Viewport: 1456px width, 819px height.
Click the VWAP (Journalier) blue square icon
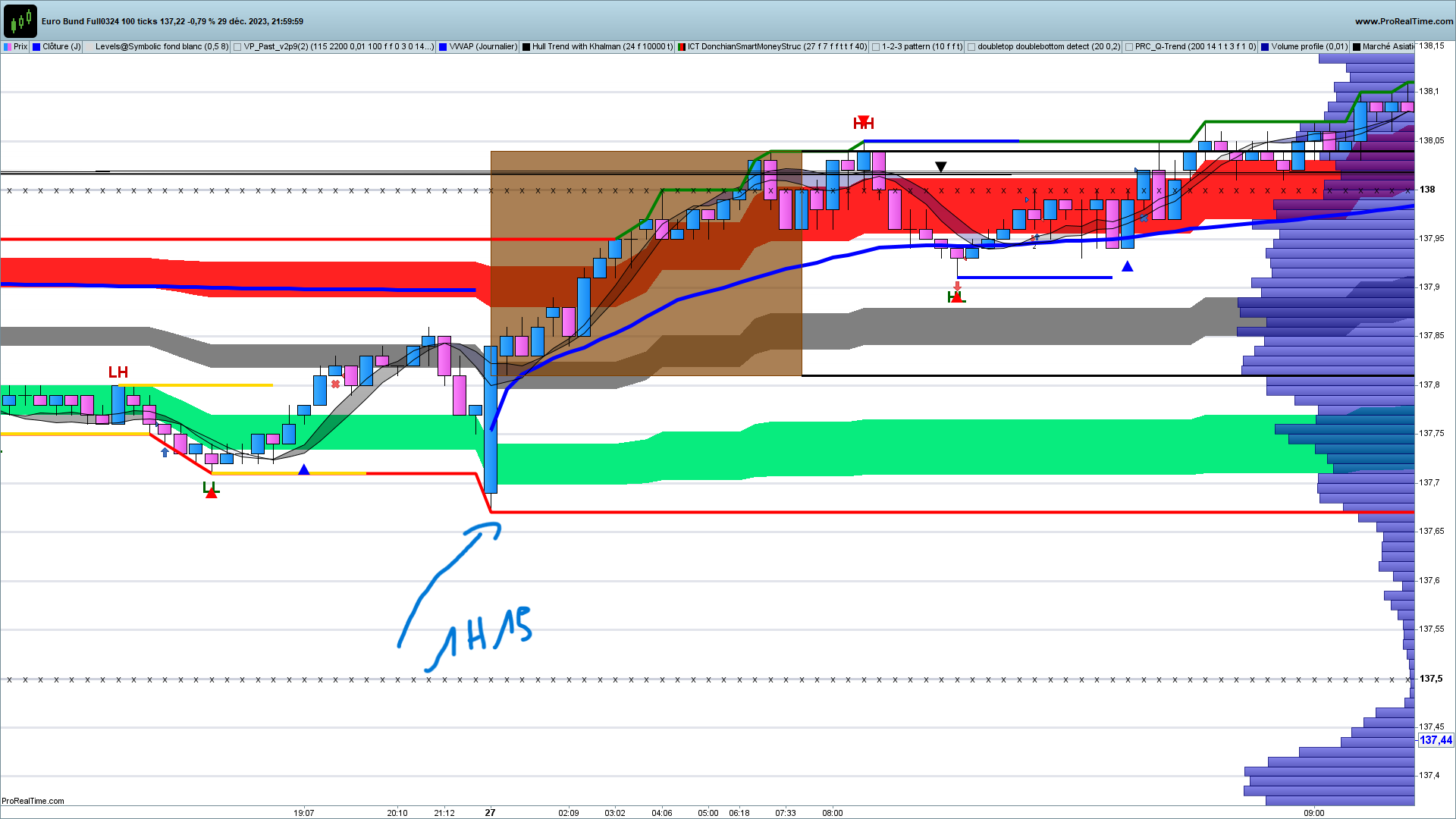point(443,47)
